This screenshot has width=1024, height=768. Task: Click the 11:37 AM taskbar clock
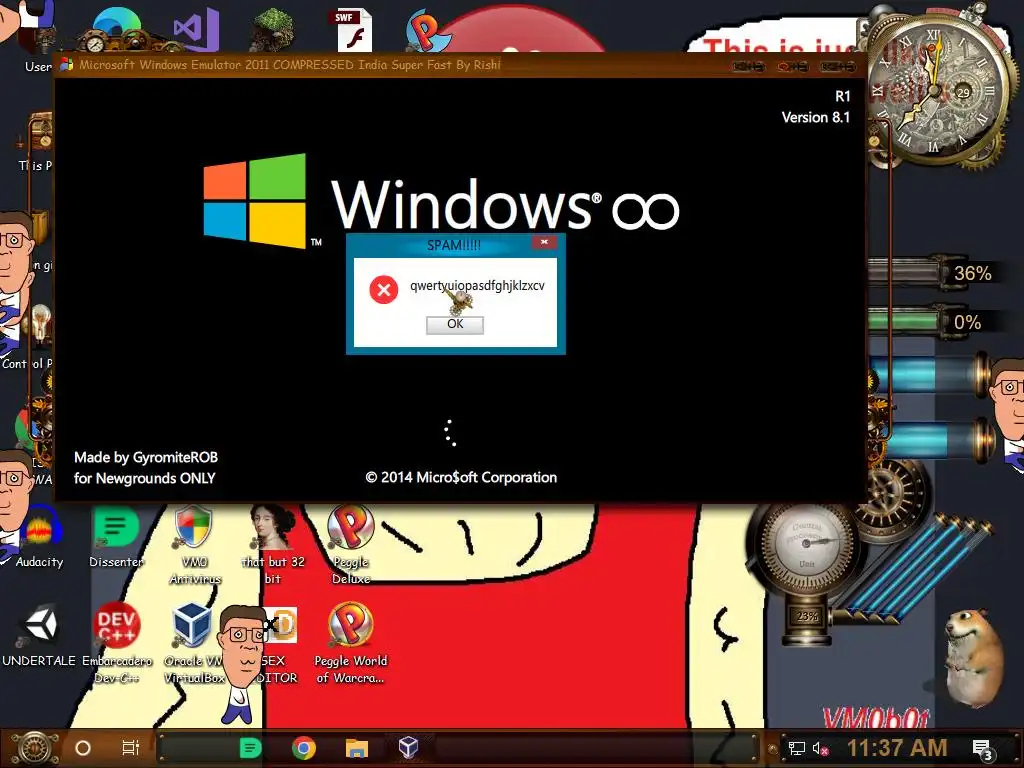pos(897,748)
